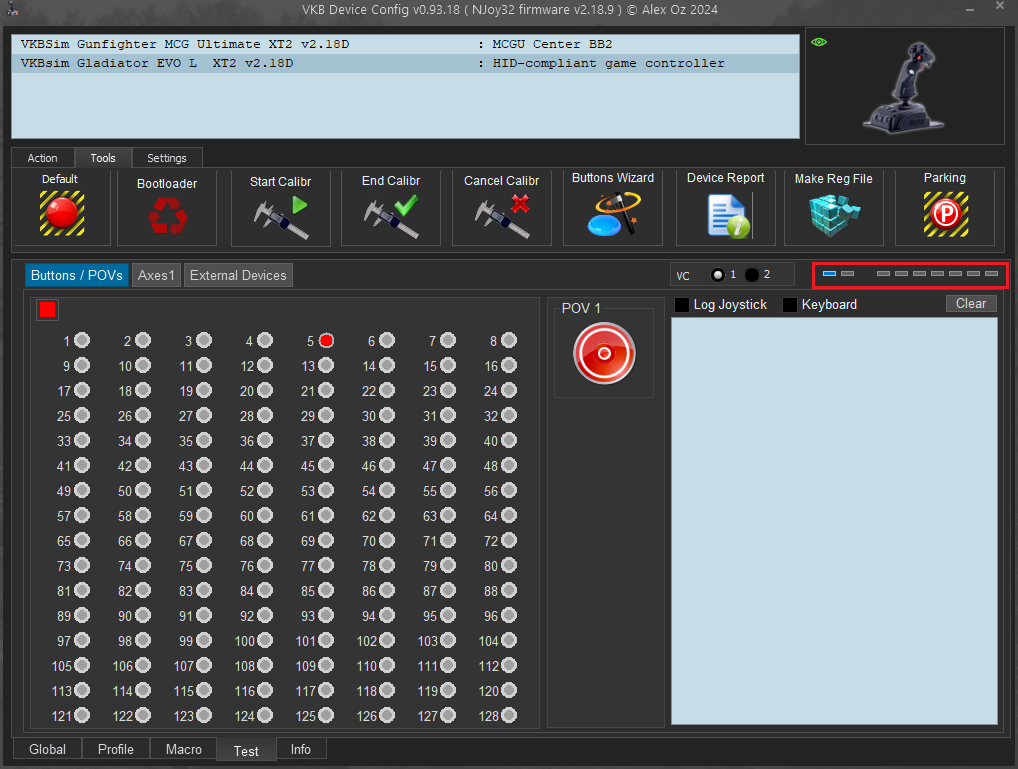Abort calibration via Cancel Calibr icon

(x=501, y=216)
